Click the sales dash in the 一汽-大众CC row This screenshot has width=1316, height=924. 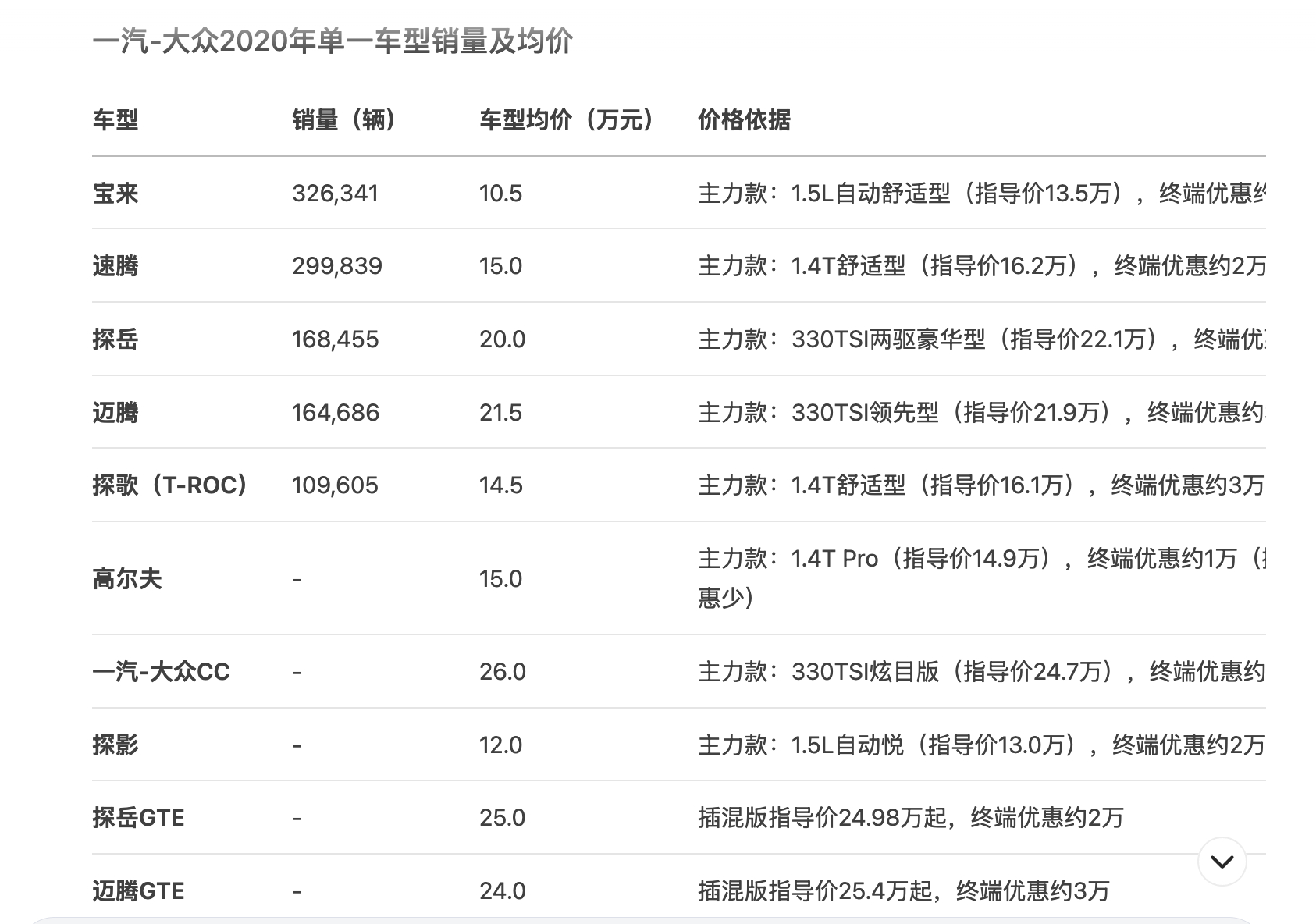tap(297, 672)
